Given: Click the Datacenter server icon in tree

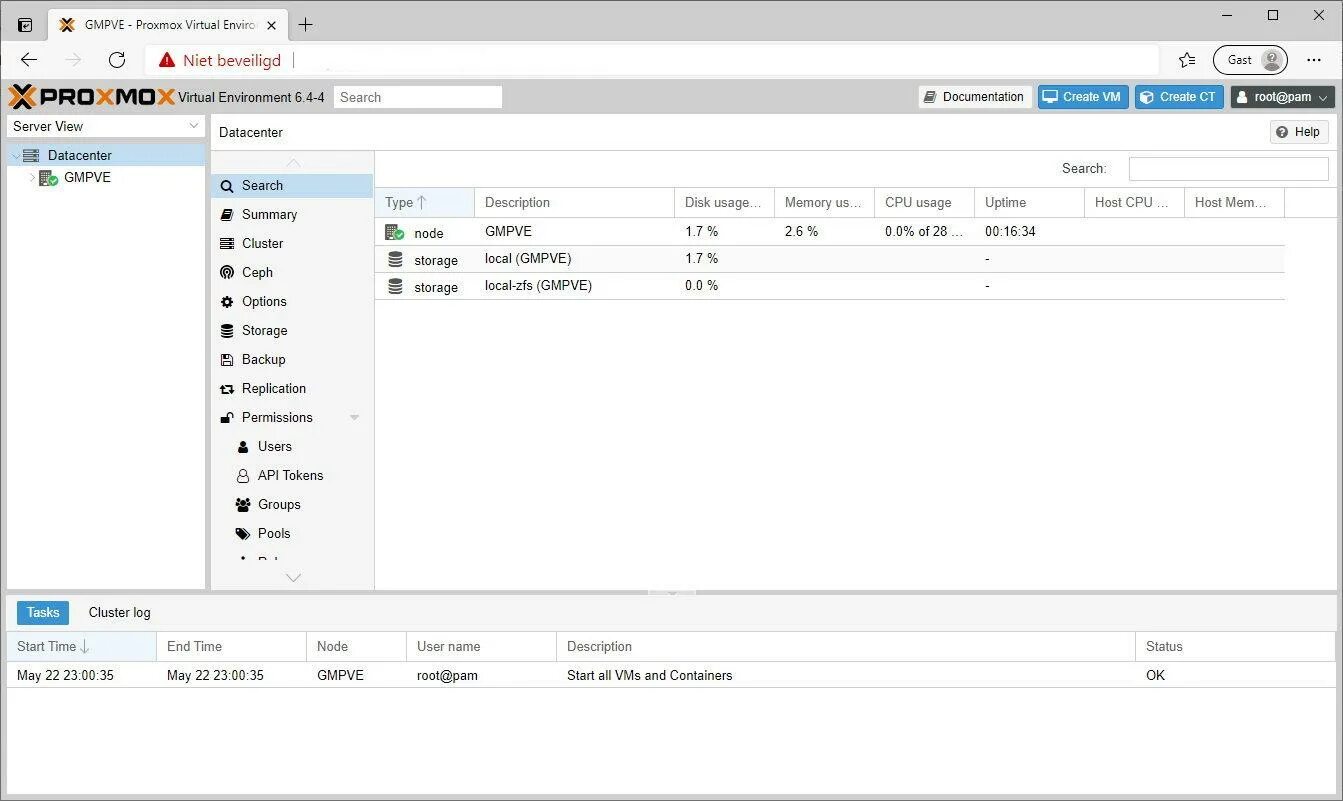Looking at the screenshot, I should click(31, 155).
